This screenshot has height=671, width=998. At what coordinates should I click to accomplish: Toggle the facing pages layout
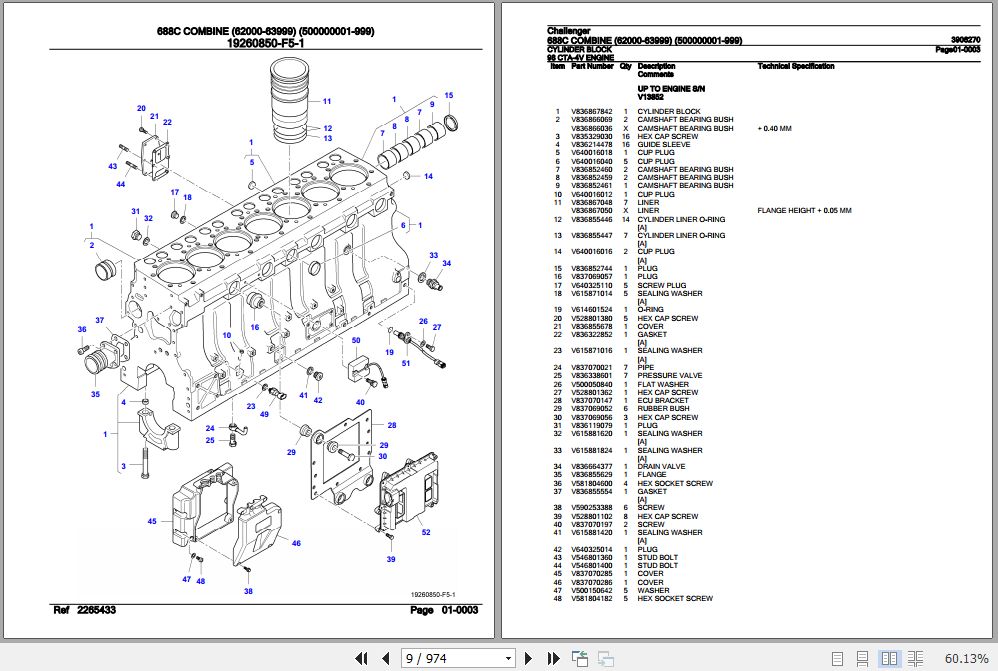(888, 658)
